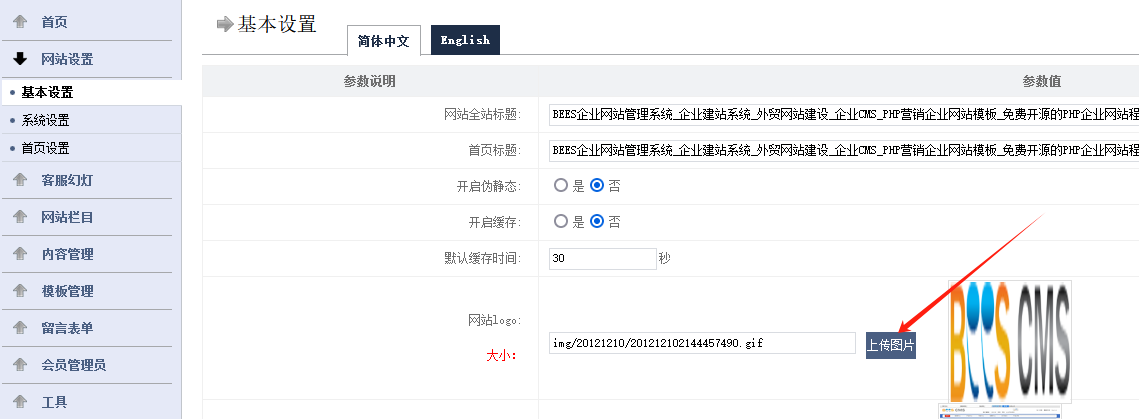Viewport: 1139px width, 419px height.
Task: Click the arrow icon beside 会员管理员
Action: click(20, 366)
